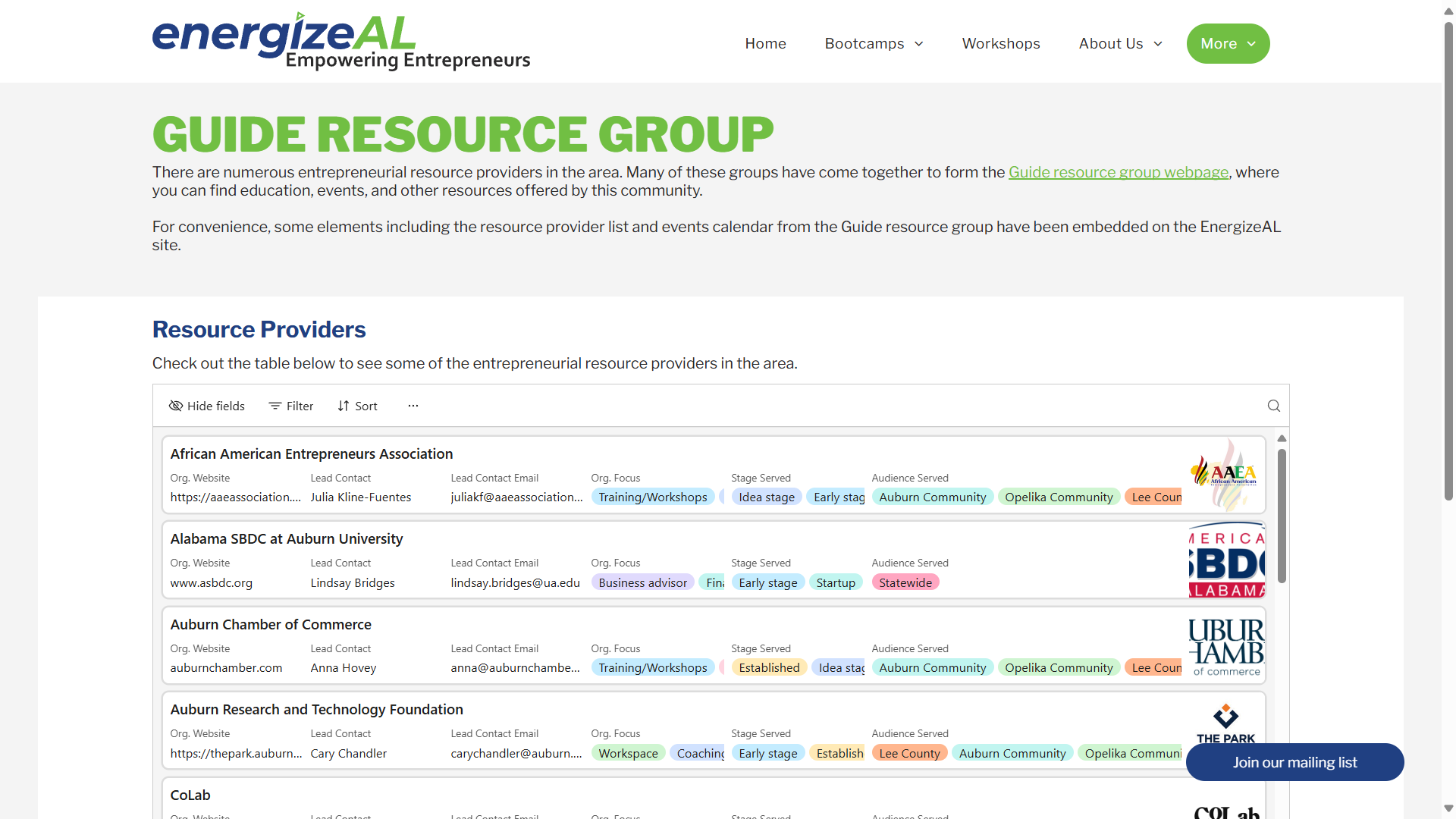Click the Workspace focus tag
This screenshot has width=1456, height=819.
(629, 754)
